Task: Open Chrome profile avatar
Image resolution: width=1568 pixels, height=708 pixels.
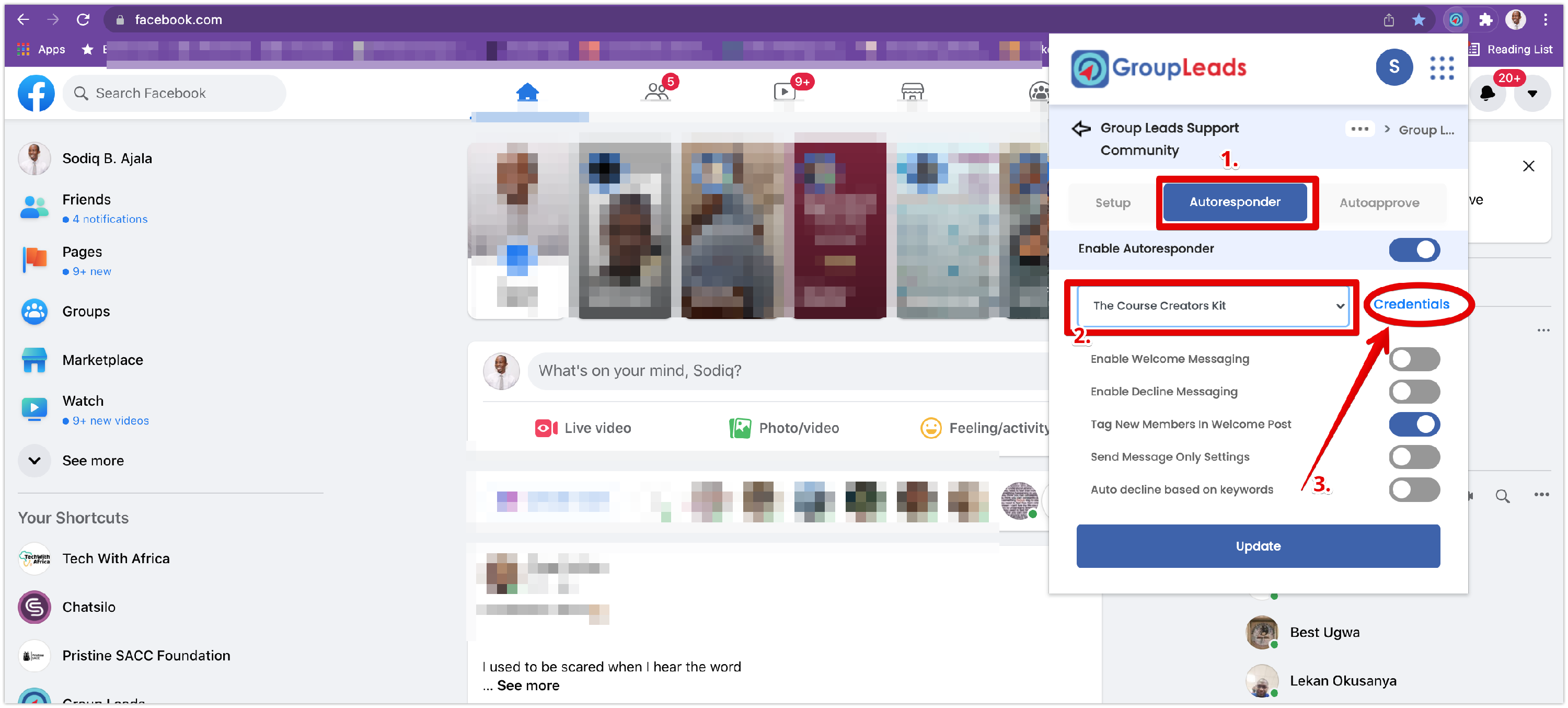Action: 1516,19
